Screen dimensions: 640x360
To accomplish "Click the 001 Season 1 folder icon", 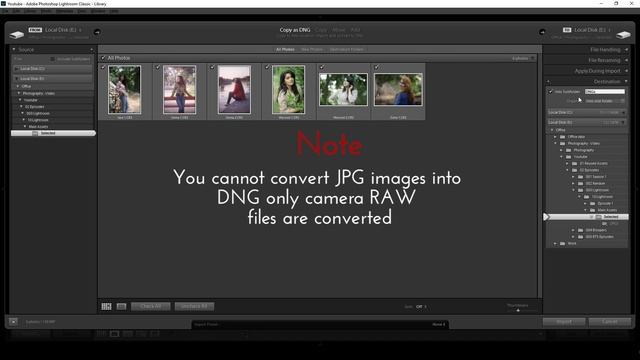I will point(580,177).
